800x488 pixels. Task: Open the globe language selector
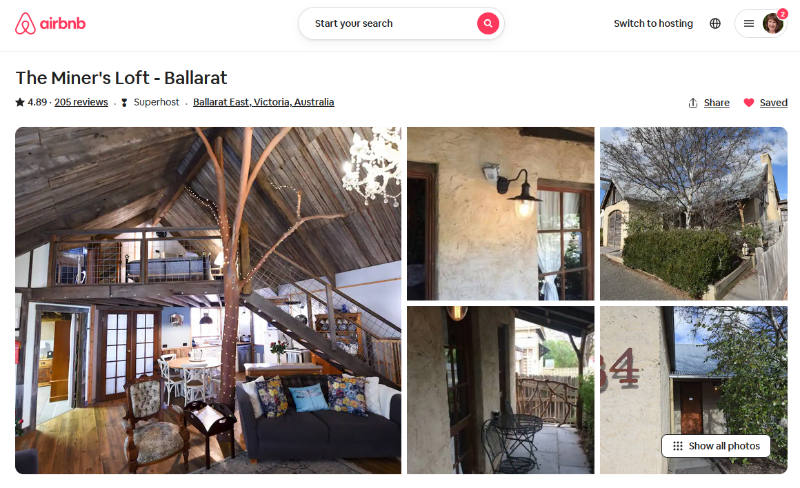[715, 23]
